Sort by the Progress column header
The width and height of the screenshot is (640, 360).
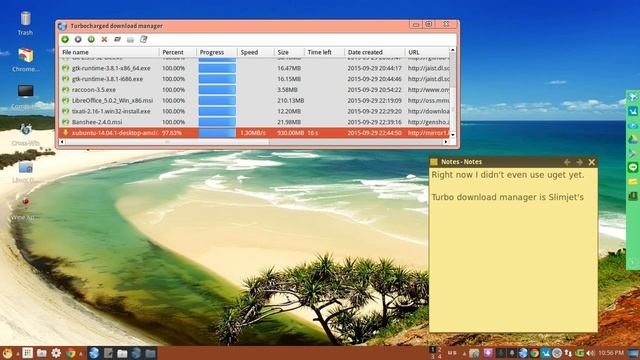(x=217, y=52)
